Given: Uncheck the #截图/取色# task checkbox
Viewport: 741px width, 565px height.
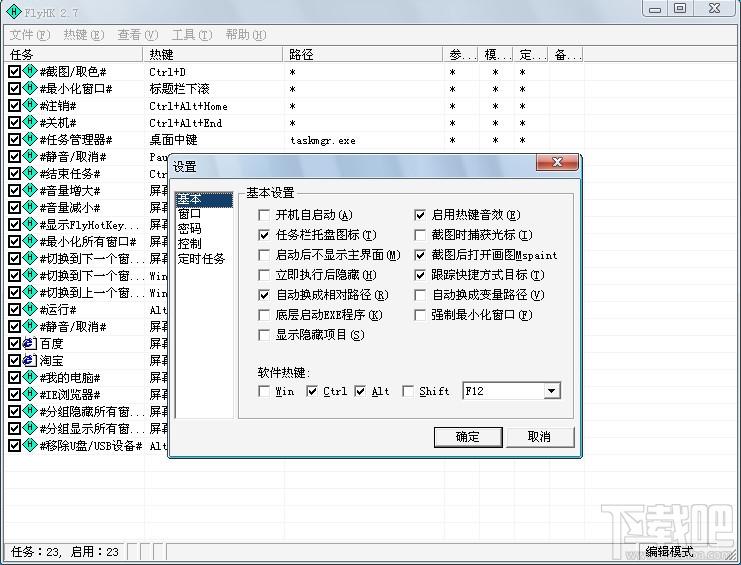Looking at the screenshot, I should coord(14,72).
